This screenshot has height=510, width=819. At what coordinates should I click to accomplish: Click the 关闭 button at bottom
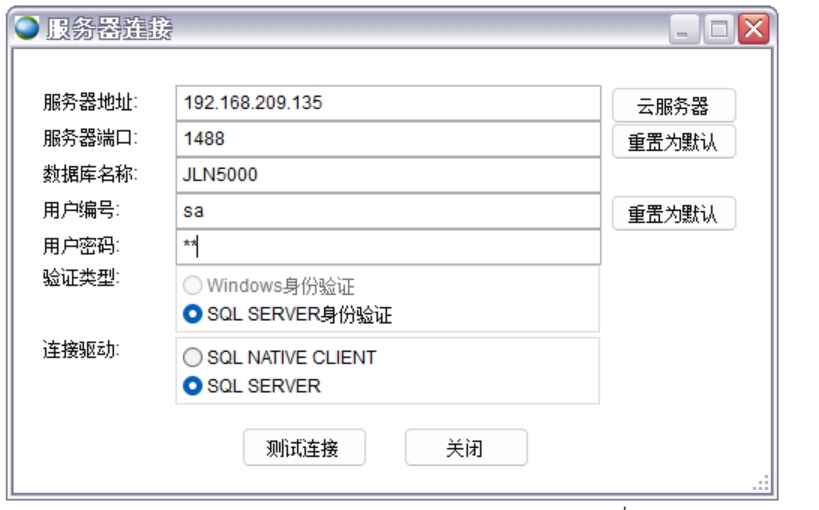point(465,448)
